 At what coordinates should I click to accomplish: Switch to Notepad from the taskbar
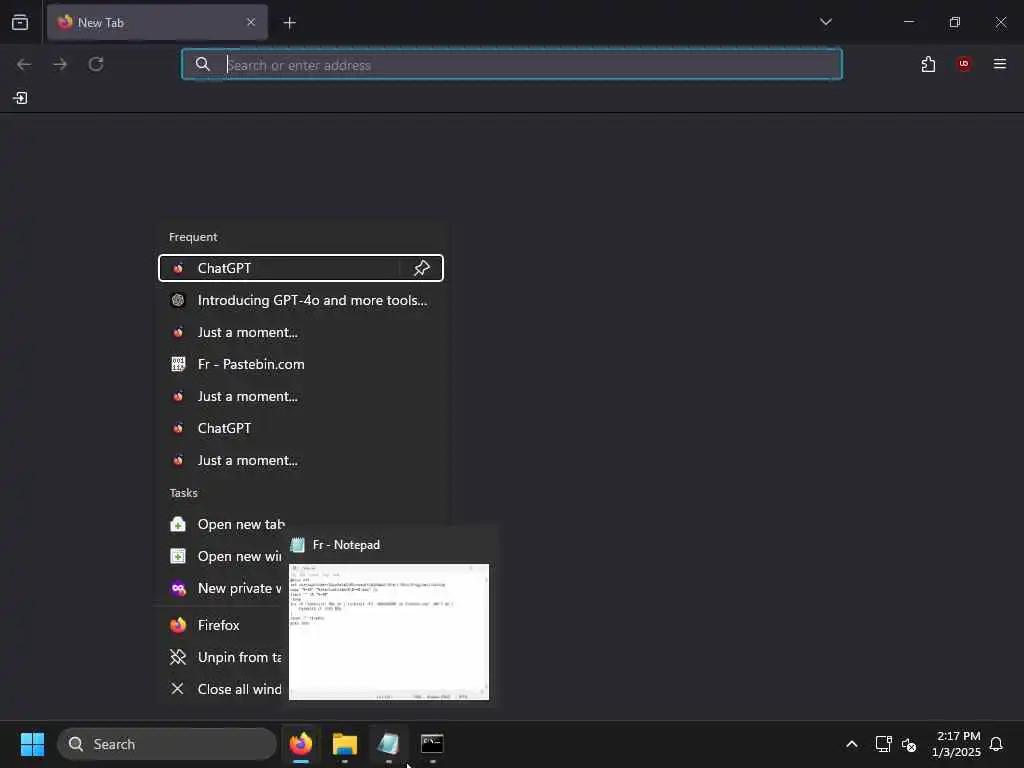coord(389,744)
